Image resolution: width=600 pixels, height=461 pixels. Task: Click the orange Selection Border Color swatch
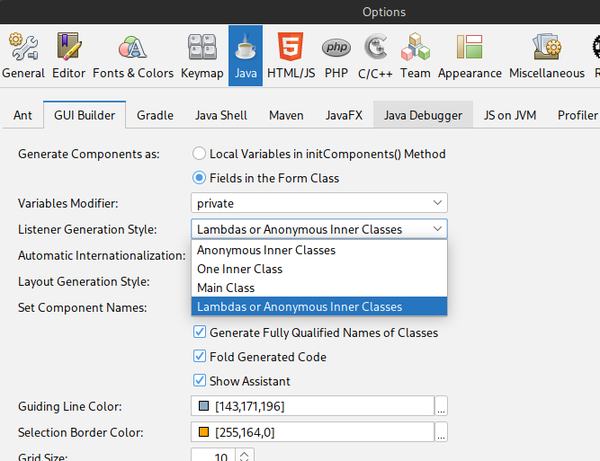tap(203, 433)
